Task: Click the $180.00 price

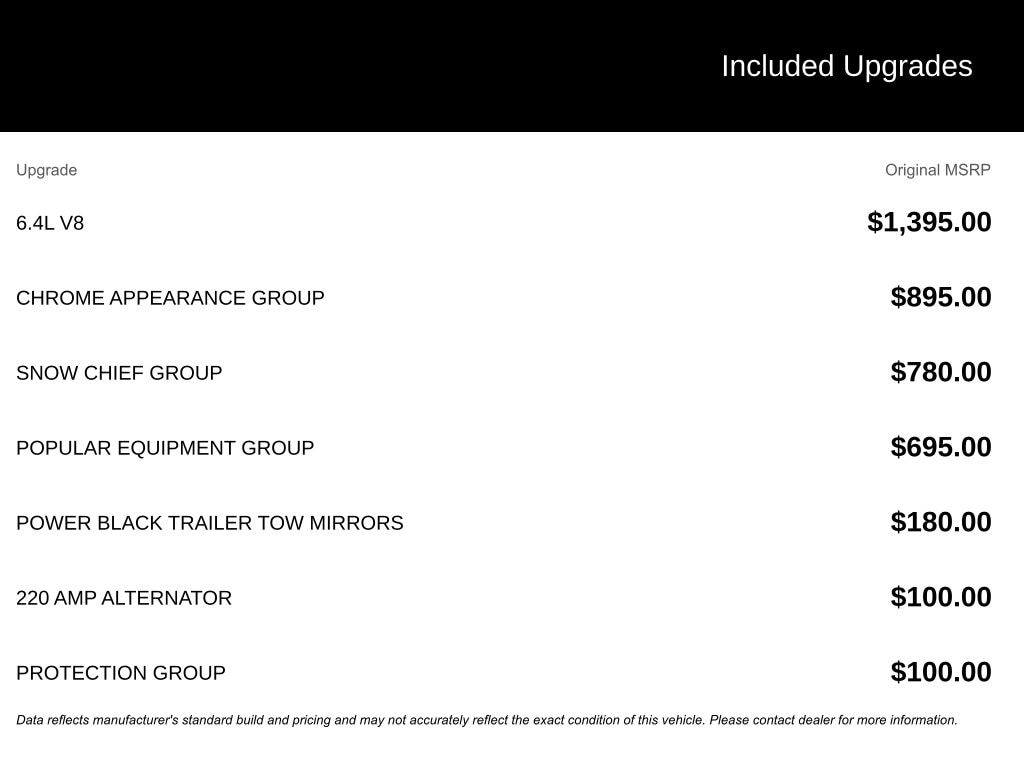Action: [941, 522]
